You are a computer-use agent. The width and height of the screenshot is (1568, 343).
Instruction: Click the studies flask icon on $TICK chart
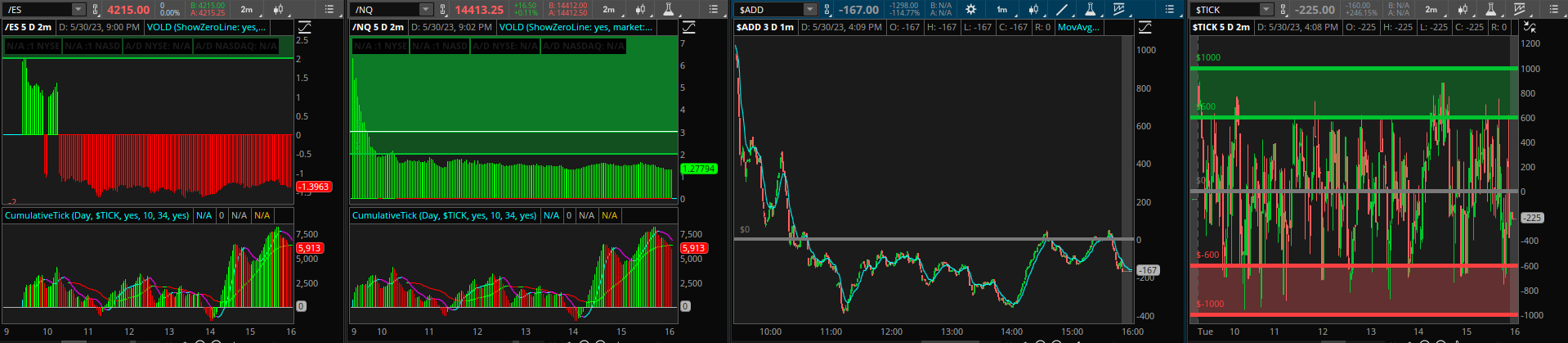[1491, 10]
